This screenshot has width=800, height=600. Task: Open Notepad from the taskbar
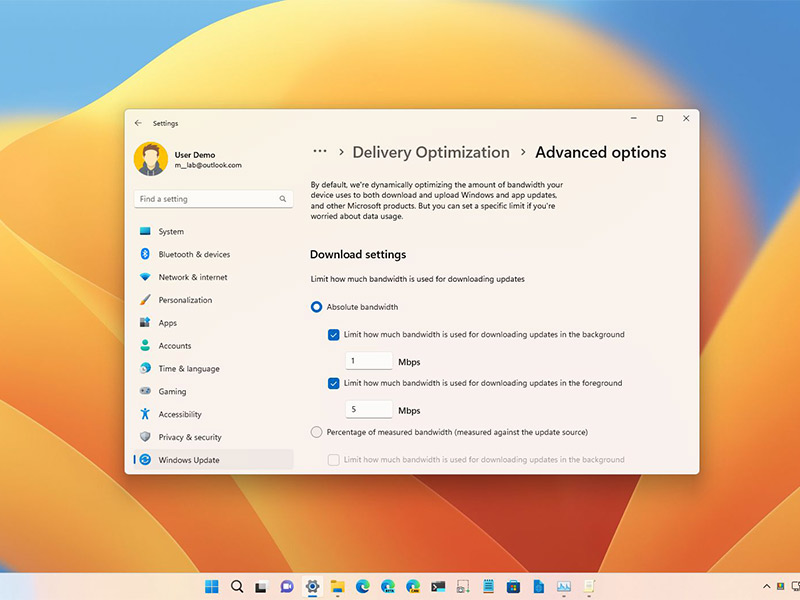488,586
